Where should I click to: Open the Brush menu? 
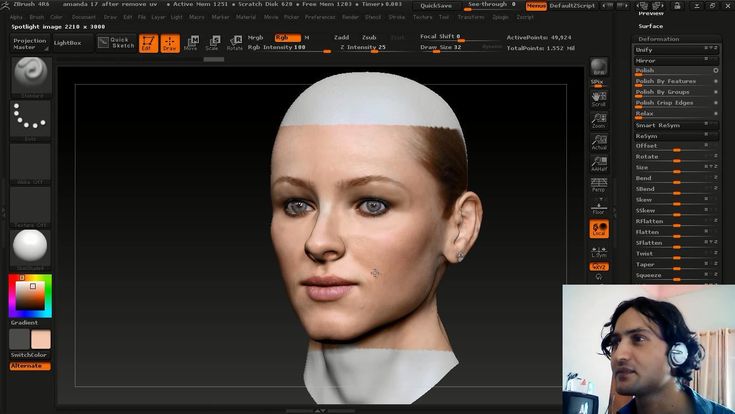[37, 17]
